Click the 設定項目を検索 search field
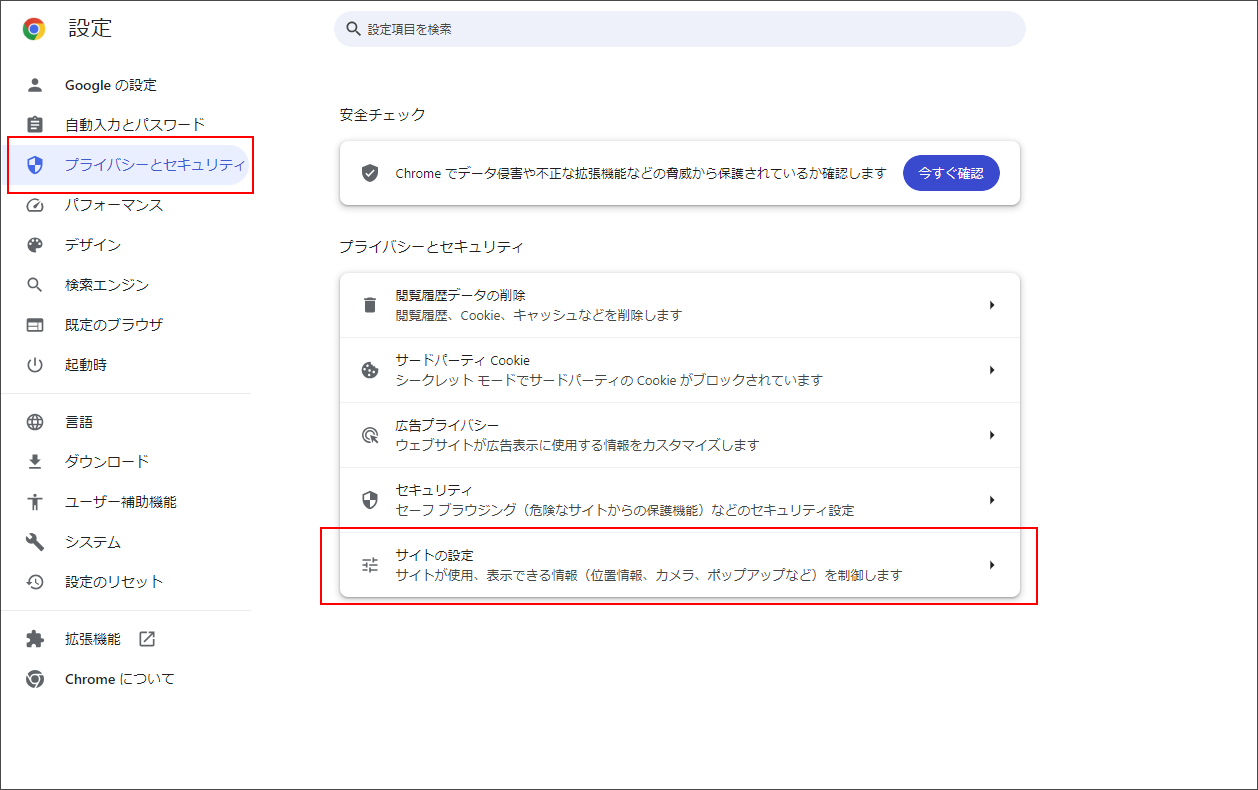This screenshot has height=790, width=1258. click(x=680, y=29)
